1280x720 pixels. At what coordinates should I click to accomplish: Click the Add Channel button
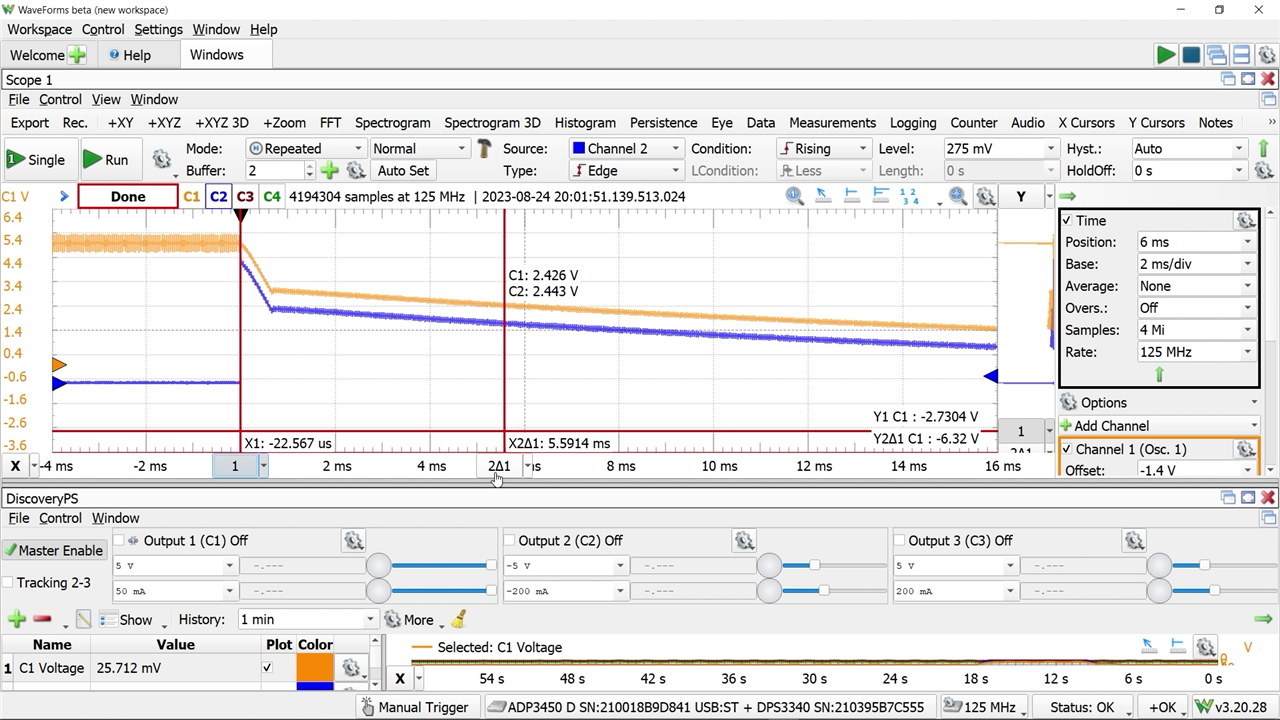coord(1159,426)
